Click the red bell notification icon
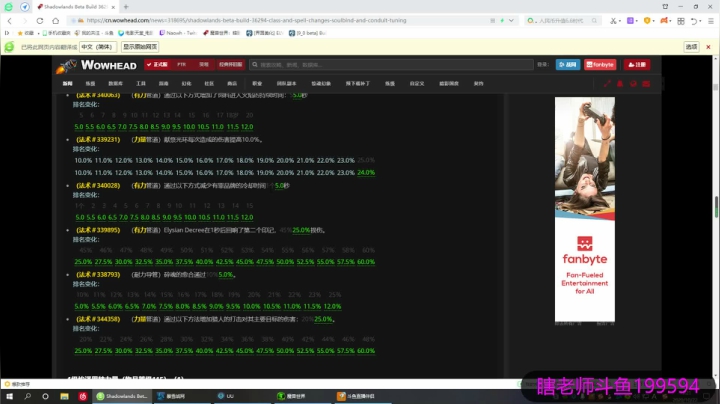The width and height of the screenshot is (720, 404). (620, 84)
